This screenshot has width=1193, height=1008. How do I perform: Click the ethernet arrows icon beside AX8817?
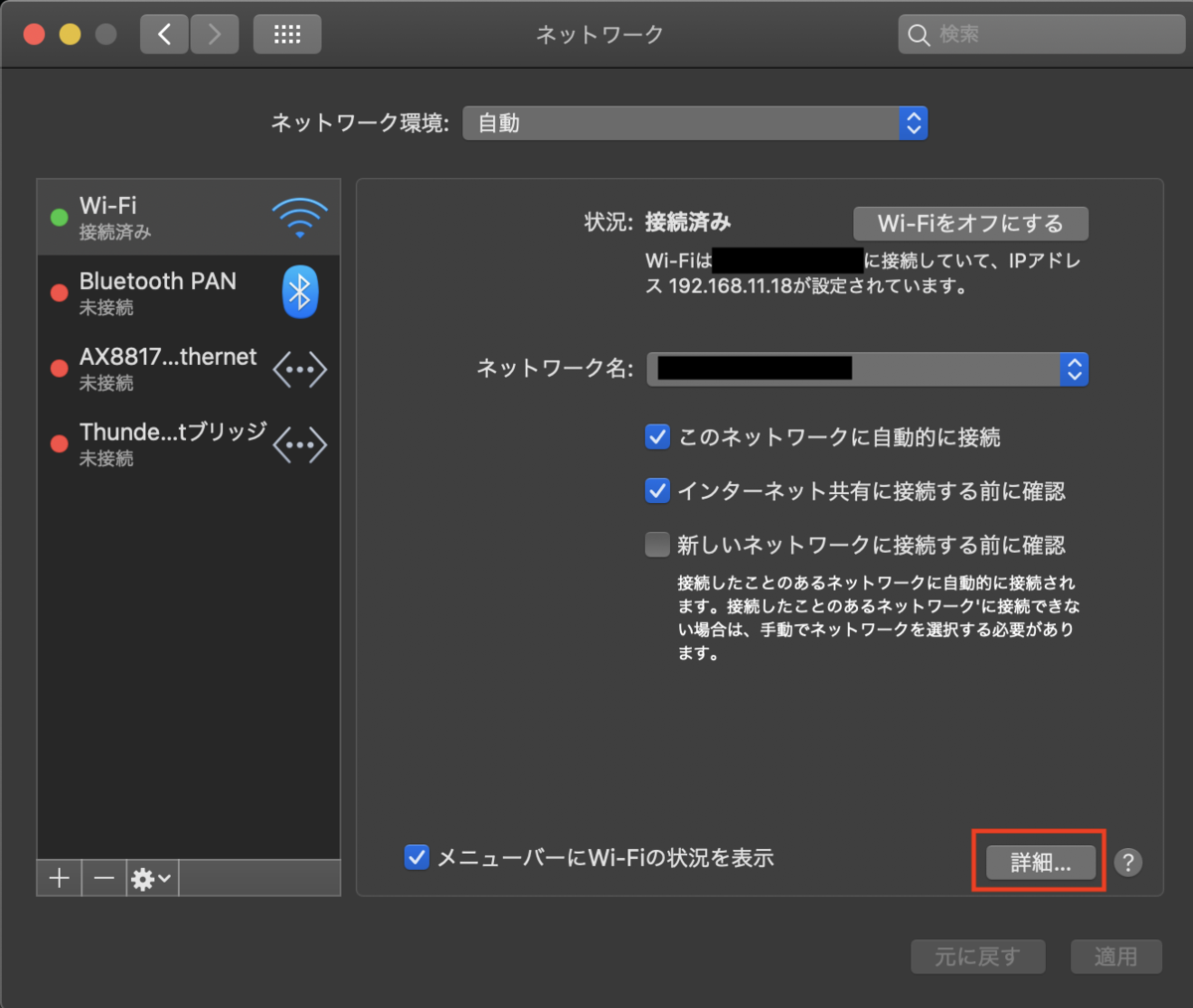[299, 370]
